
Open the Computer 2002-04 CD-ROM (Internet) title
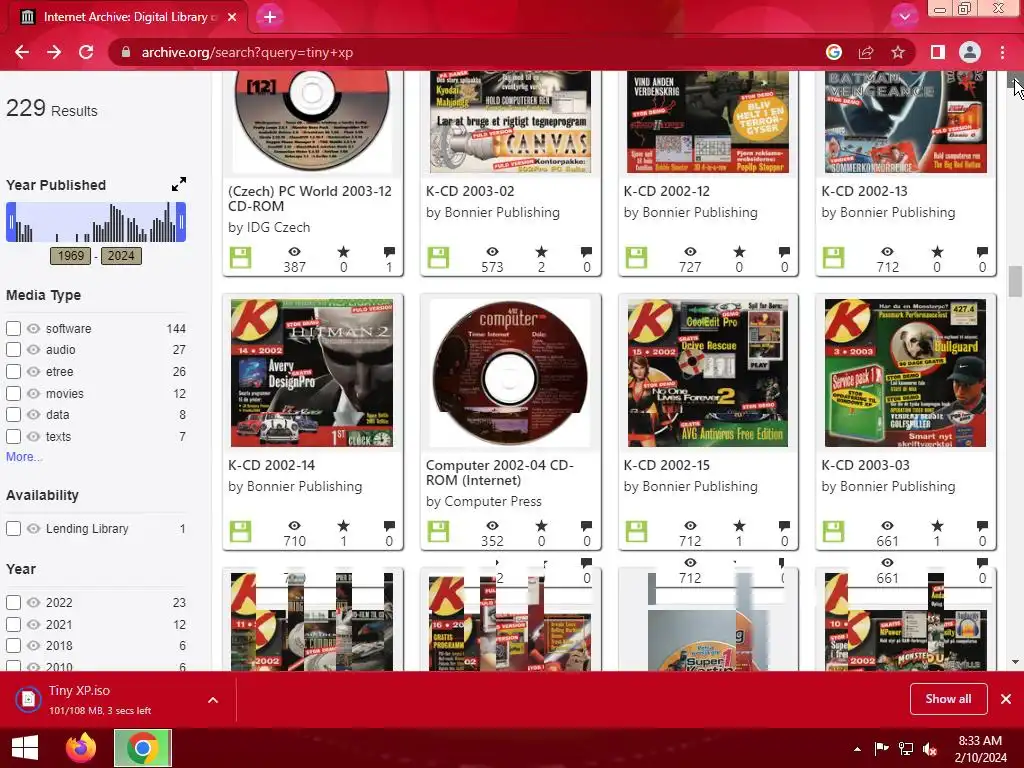point(500,472)
